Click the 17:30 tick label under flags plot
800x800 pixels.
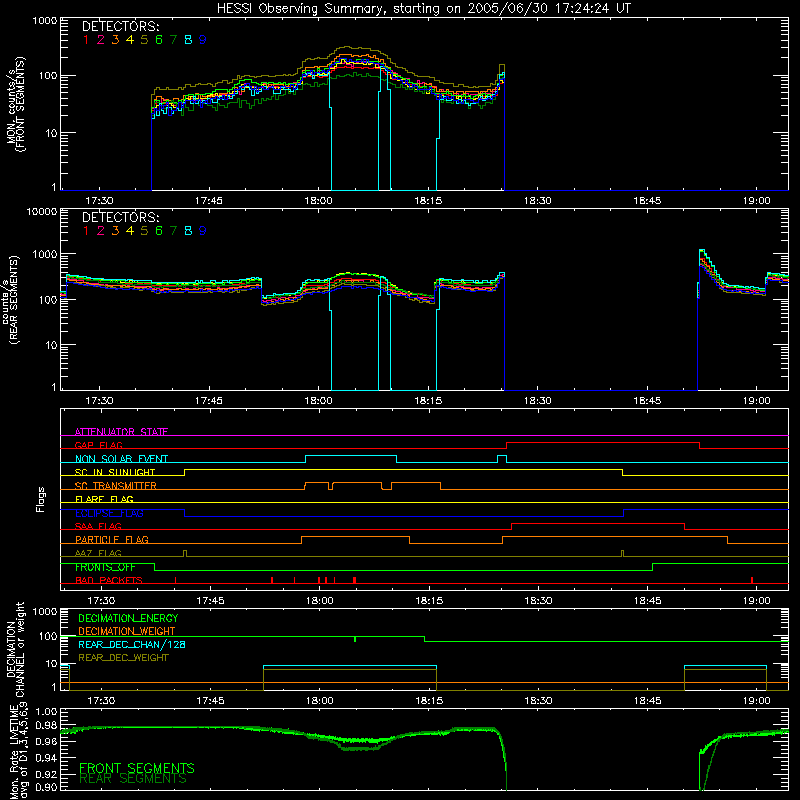tap(101, 601)
